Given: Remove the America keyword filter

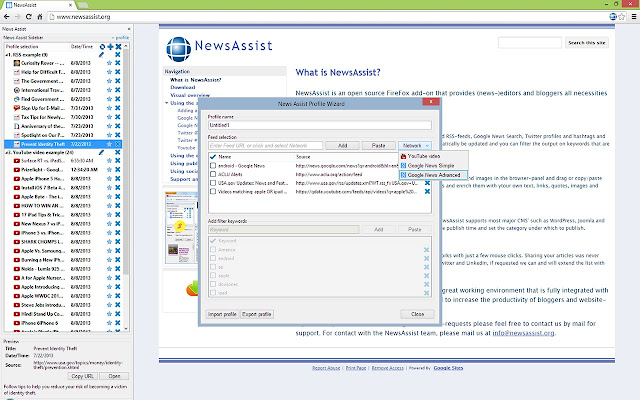Looking at the screenshot, I should click(427, 250).
